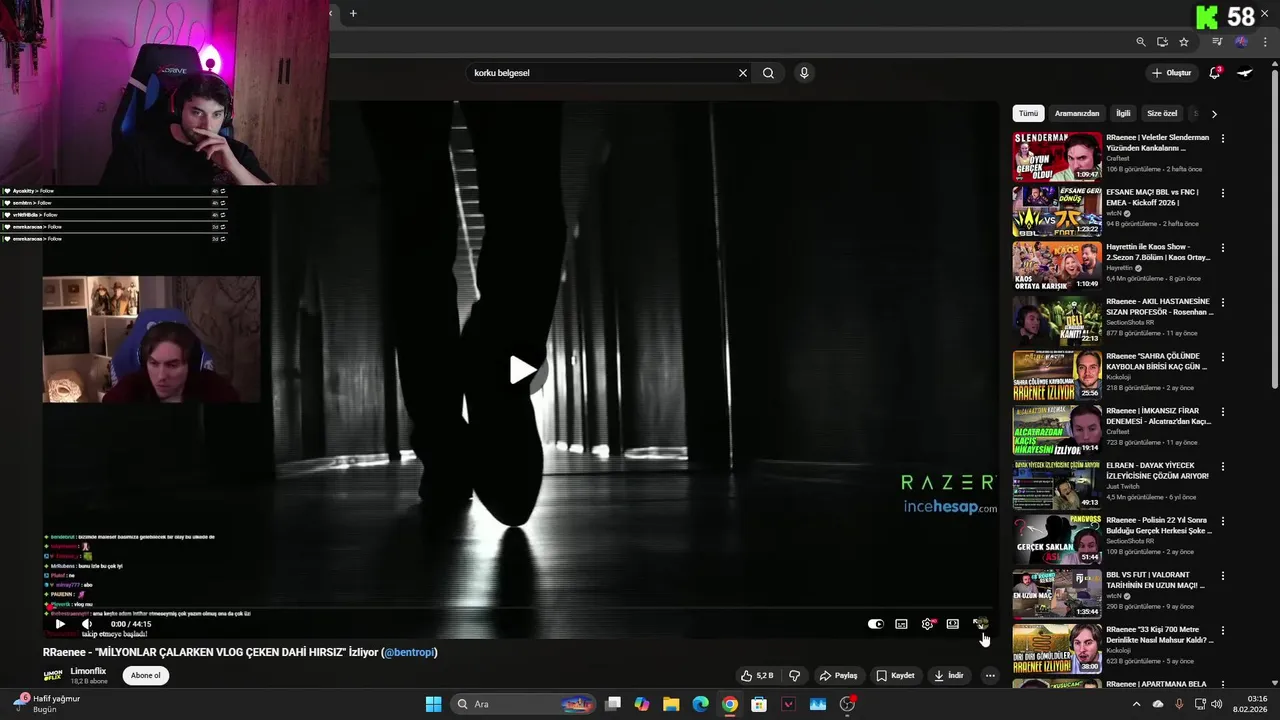
Task: Open options for the AKIL HASTANESİNE video
Action: (1222, 302)
